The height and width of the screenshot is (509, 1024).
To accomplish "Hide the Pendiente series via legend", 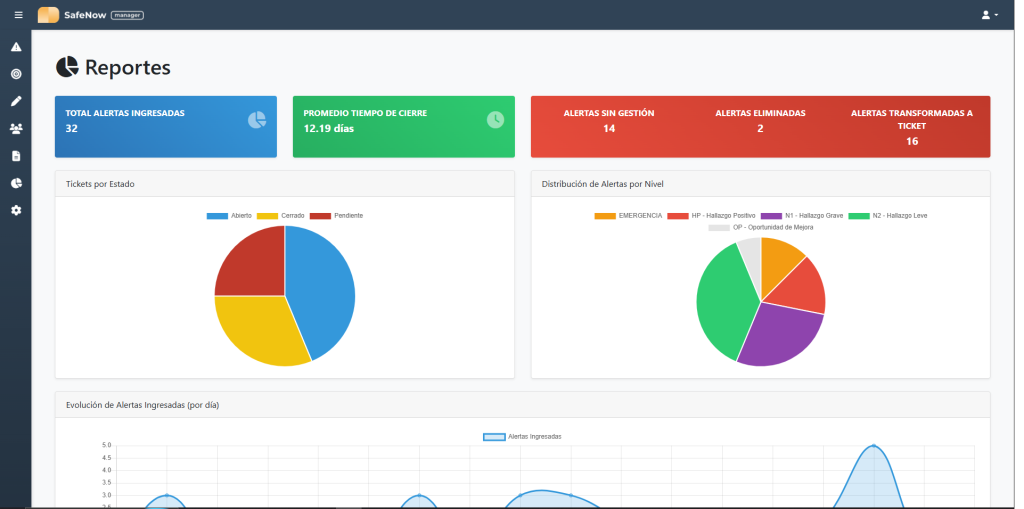I will (336, 216).
